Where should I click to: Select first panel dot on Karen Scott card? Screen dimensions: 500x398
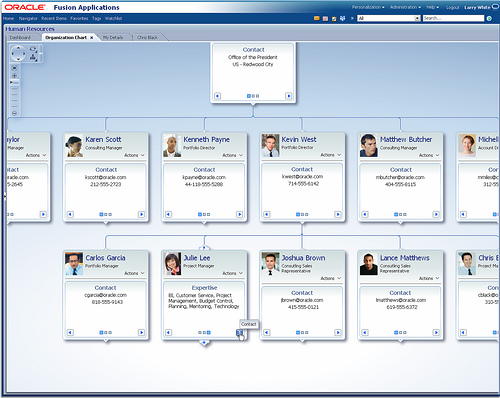101,214
